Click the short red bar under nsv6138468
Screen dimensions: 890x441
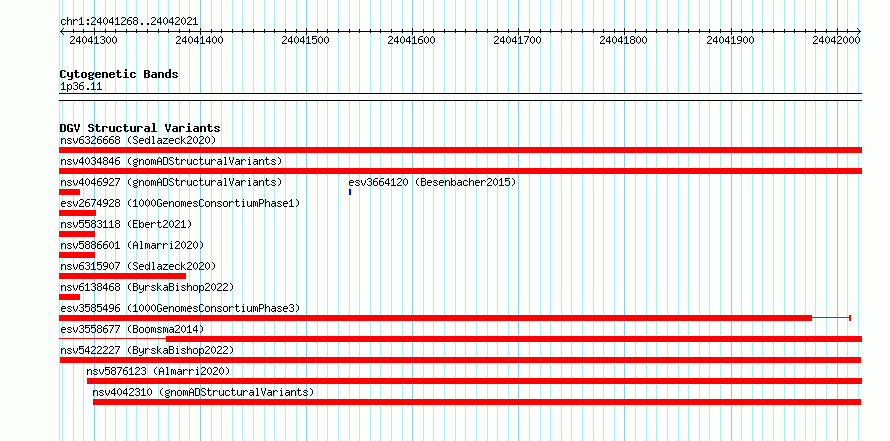pos(69,297)
